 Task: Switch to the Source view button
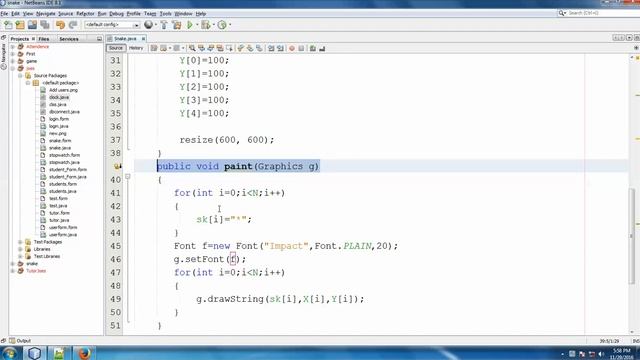[x=116, y=48]
